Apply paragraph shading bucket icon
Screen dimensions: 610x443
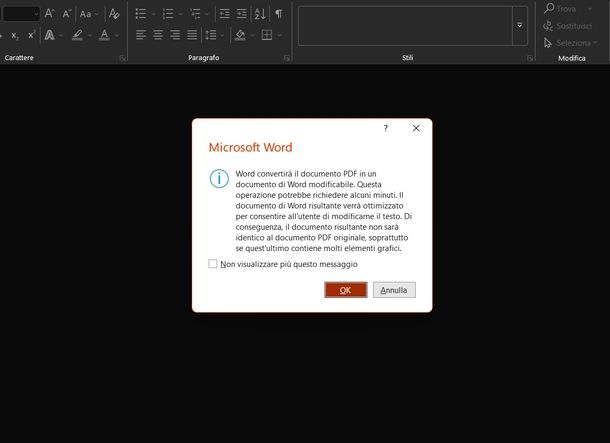click(x=240, y=35)
